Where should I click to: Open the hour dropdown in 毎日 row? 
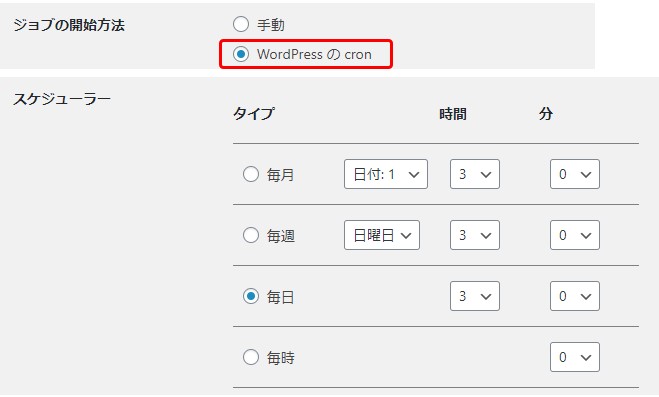[x=475, y=296]
